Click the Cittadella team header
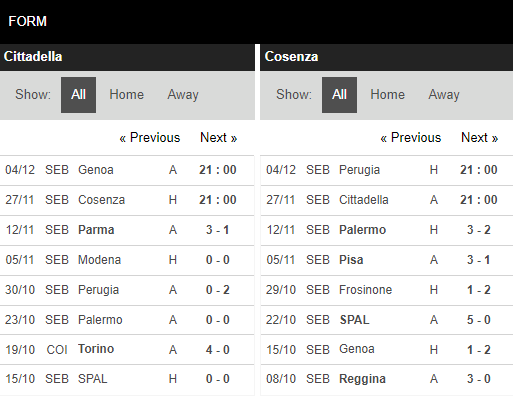The height and width of the screenshot is (411, 513). point(127,57)
